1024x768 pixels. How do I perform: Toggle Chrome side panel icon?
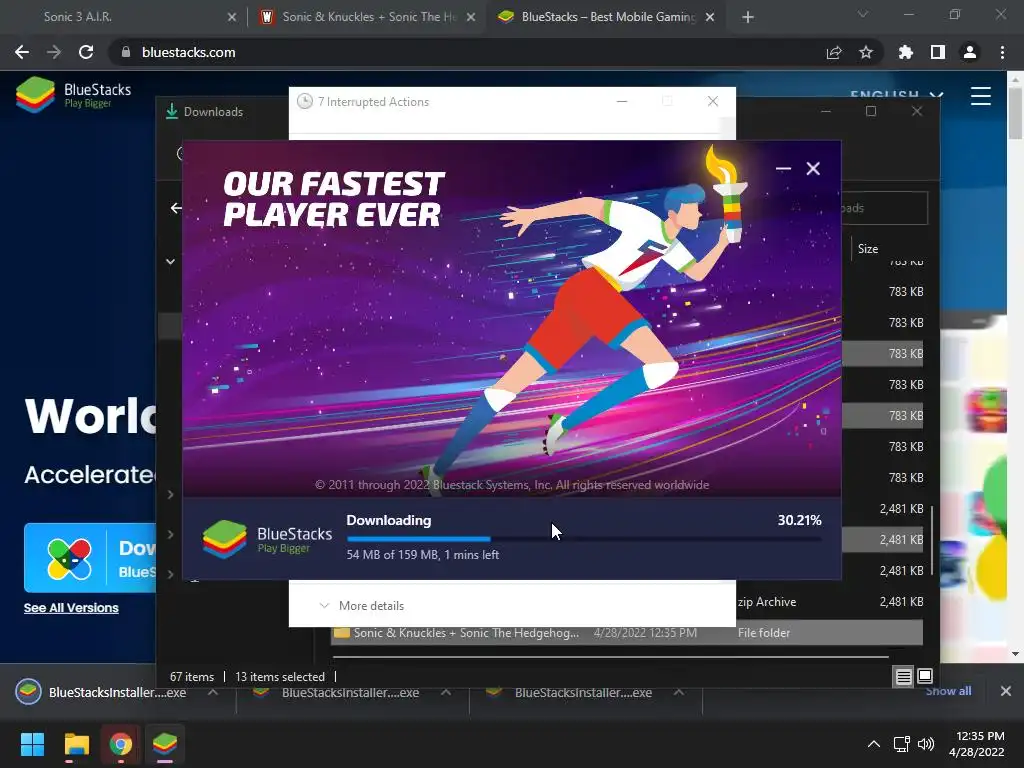pos(938,52)
